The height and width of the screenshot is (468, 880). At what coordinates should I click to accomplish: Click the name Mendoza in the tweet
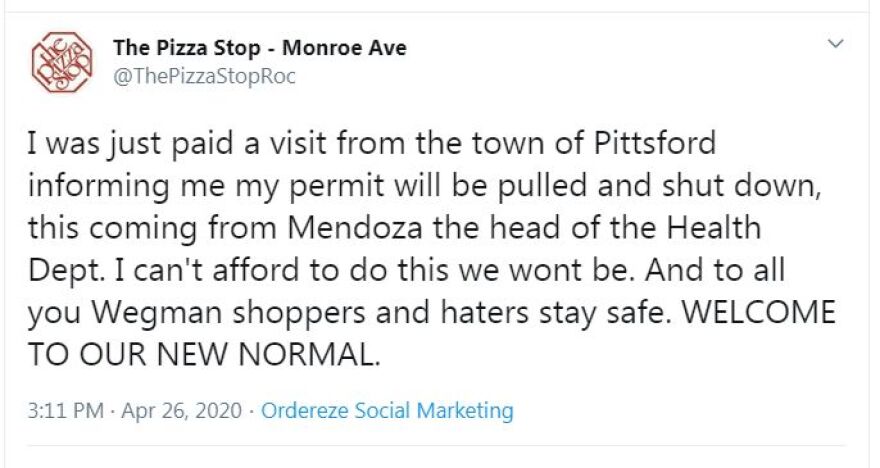pos(355,228)
